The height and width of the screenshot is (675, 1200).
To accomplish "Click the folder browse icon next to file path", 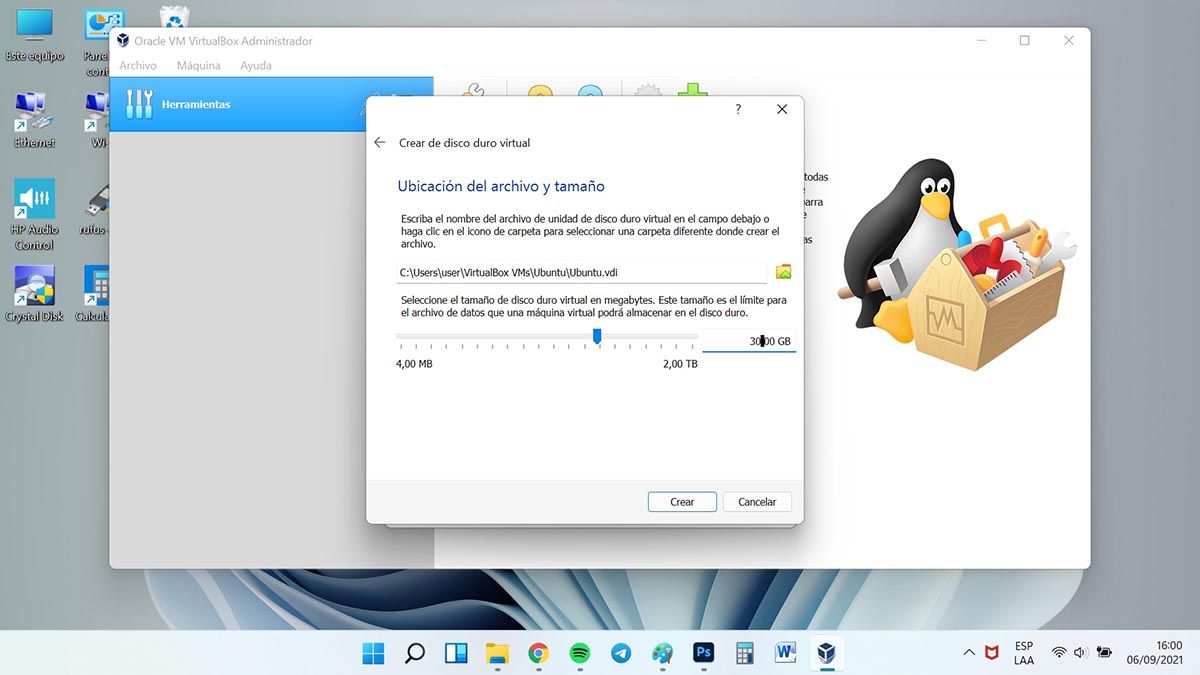I will click(783, 272).
